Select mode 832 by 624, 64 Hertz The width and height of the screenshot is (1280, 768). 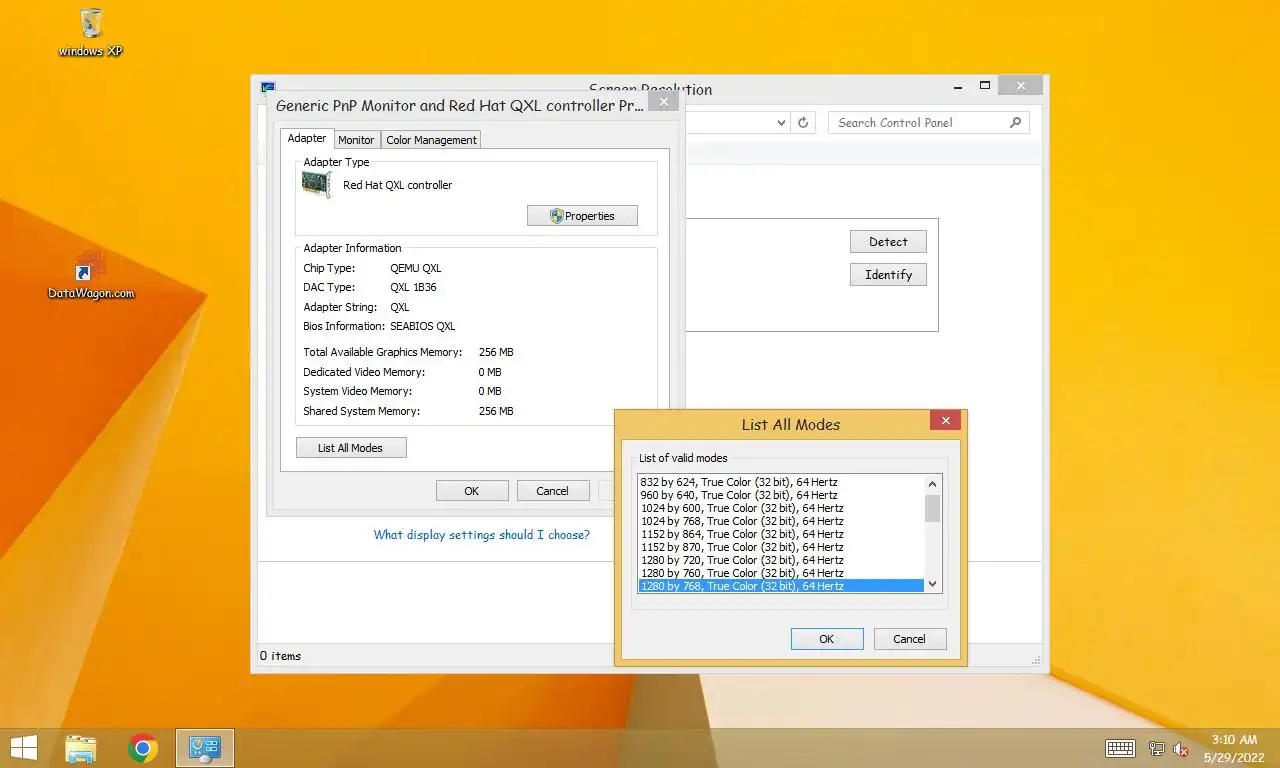pyautogui.click(x=781, y=482)
